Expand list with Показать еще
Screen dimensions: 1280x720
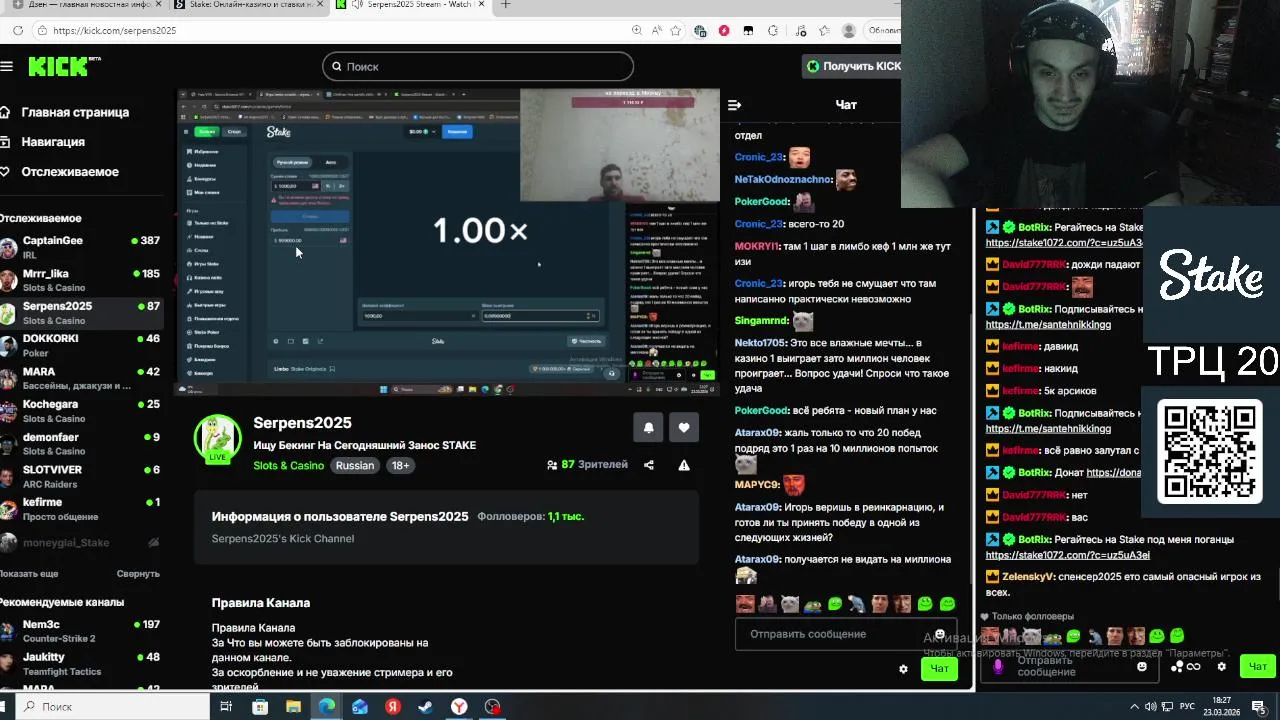pos(29,574)
